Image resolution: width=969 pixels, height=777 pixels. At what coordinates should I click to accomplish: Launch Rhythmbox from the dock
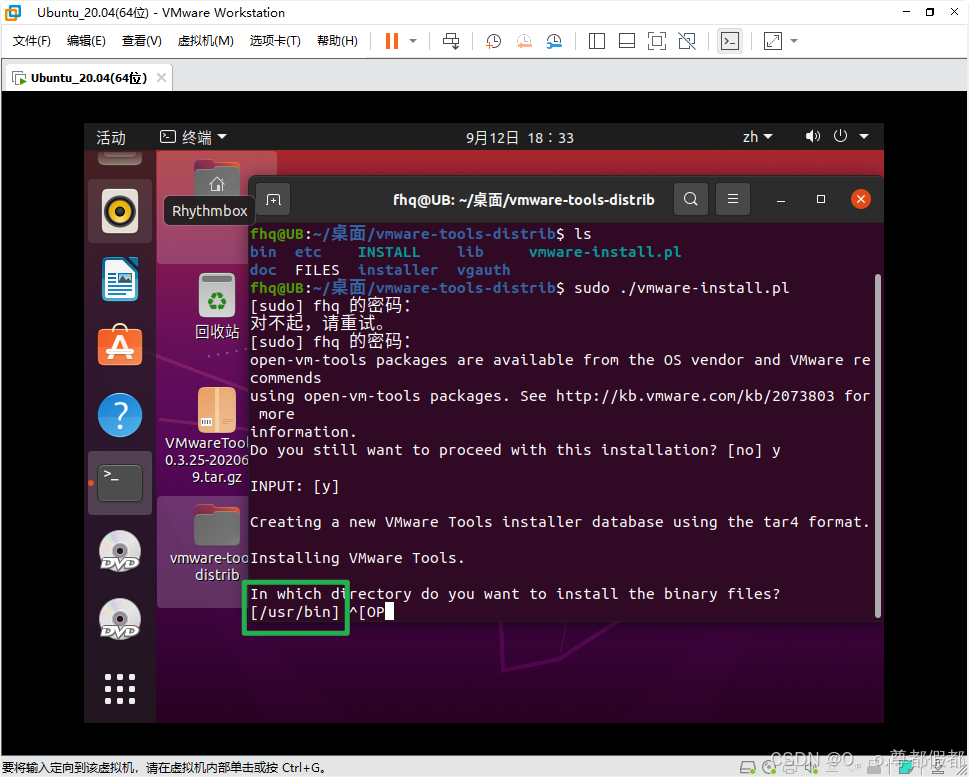120,211
